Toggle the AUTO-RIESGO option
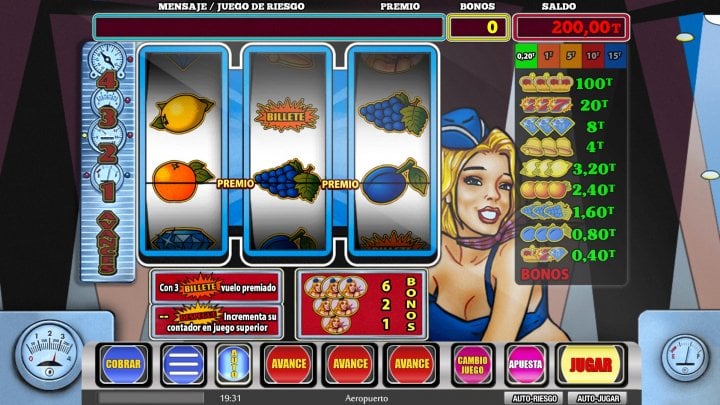720x405 pixels. tap(534, 398)
